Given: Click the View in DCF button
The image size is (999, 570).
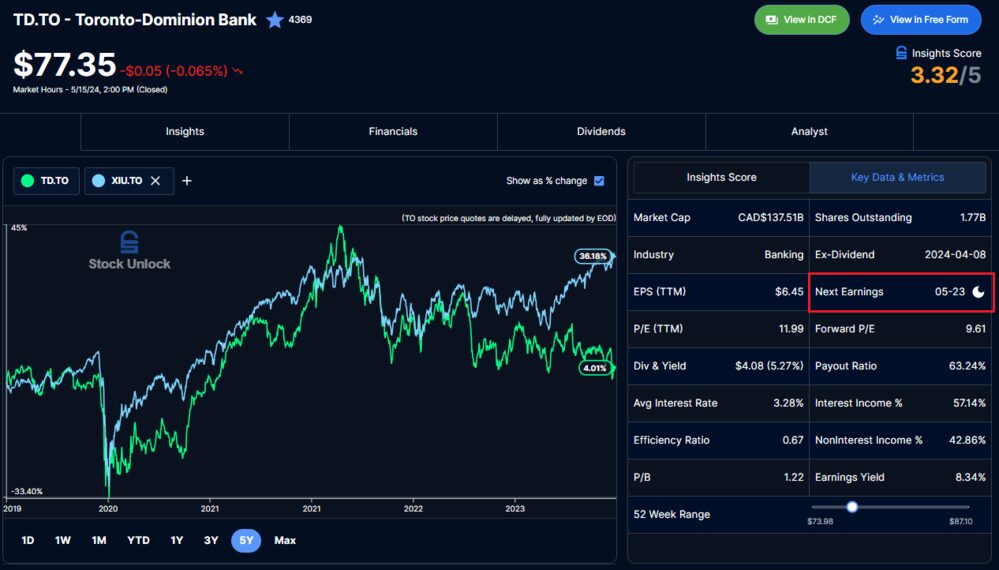Looking at the screenshot, I should click(x=801, y=20).
